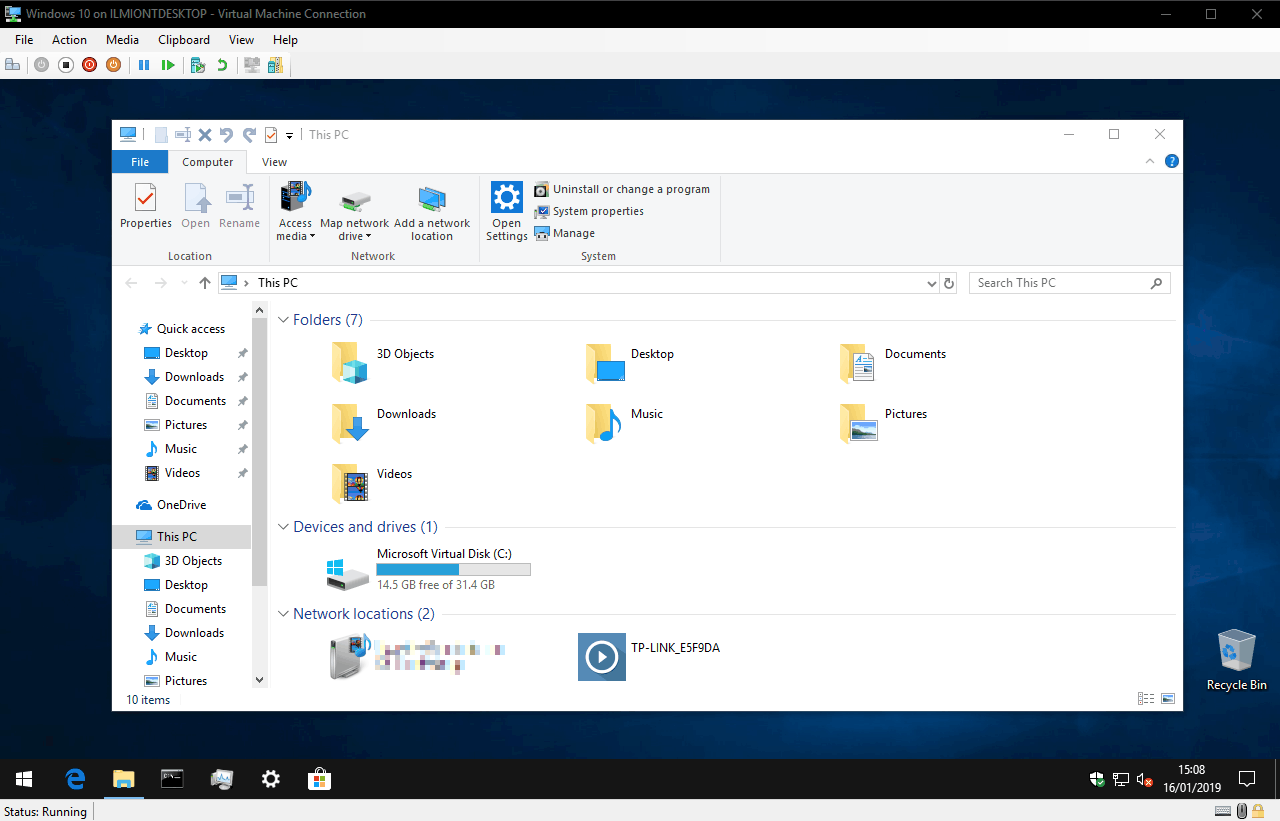Click the C: drive usage bar
1280x821 pixels.
click(453, 569)
